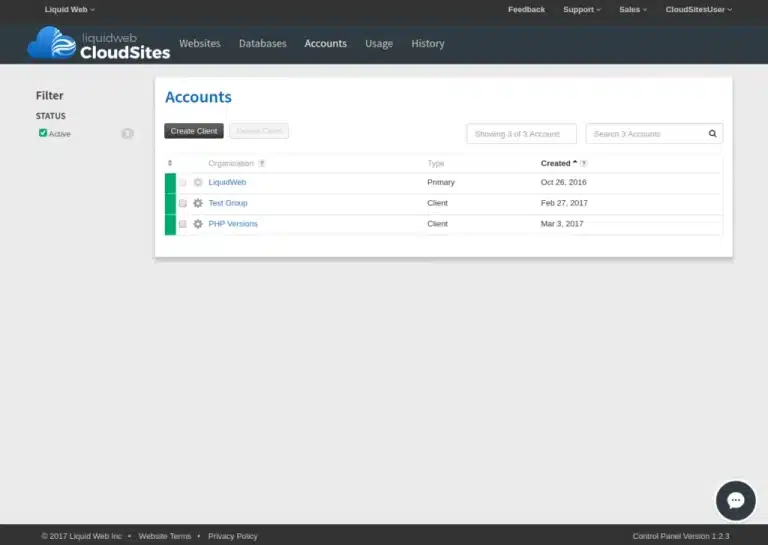Go to the Accounts tab
Screen dimensions: 768x545
(x=326, y=44)
